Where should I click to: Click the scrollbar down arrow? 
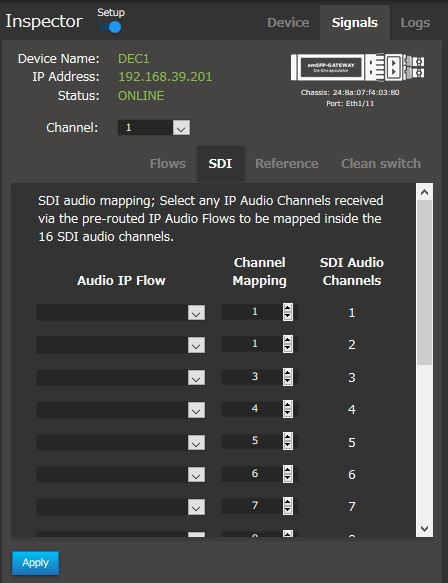coord(424,528)
